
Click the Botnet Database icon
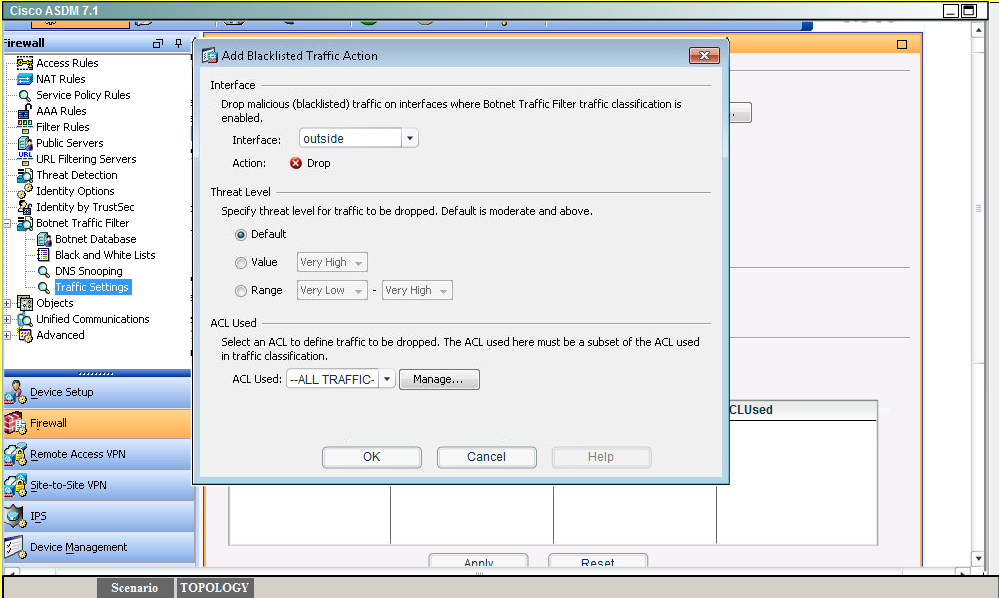(44, 239)
